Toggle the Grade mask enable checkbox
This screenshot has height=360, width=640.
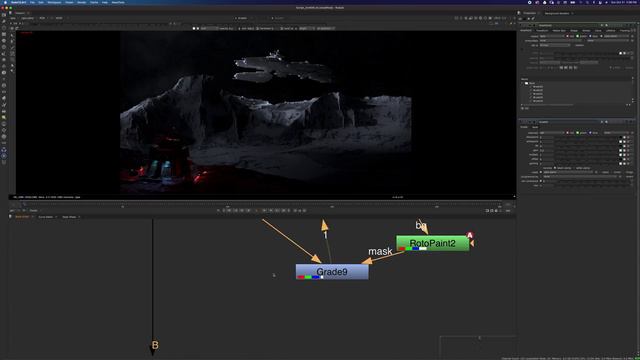541,172
